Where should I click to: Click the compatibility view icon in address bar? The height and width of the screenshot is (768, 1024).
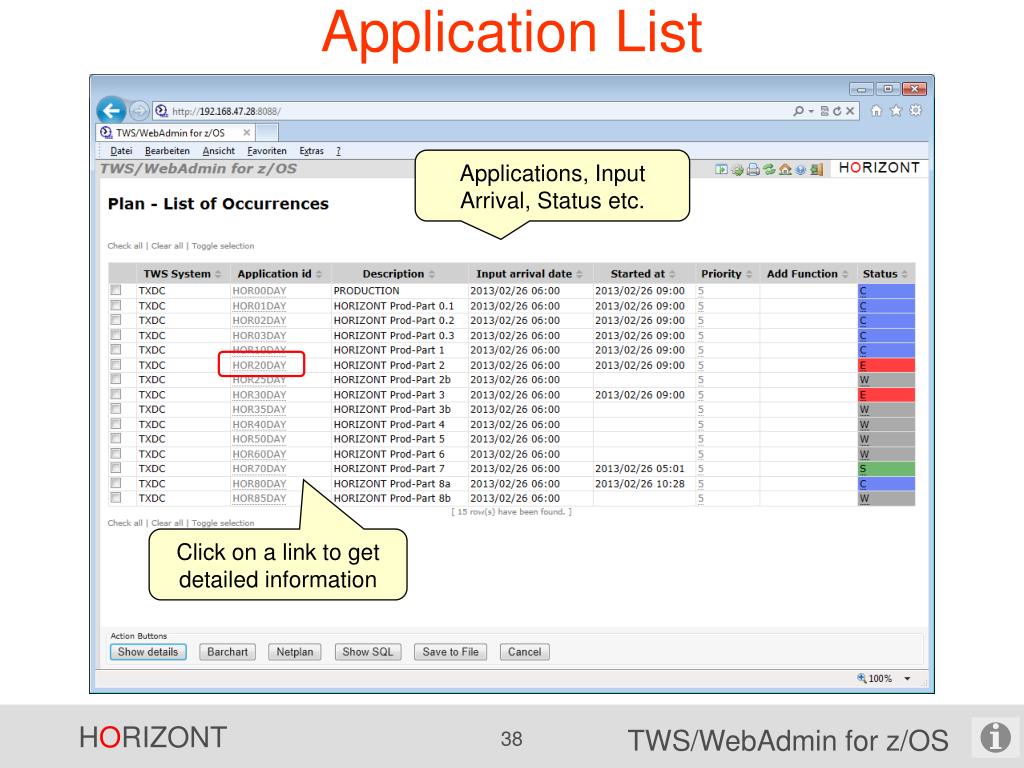(x=825, y=111)
